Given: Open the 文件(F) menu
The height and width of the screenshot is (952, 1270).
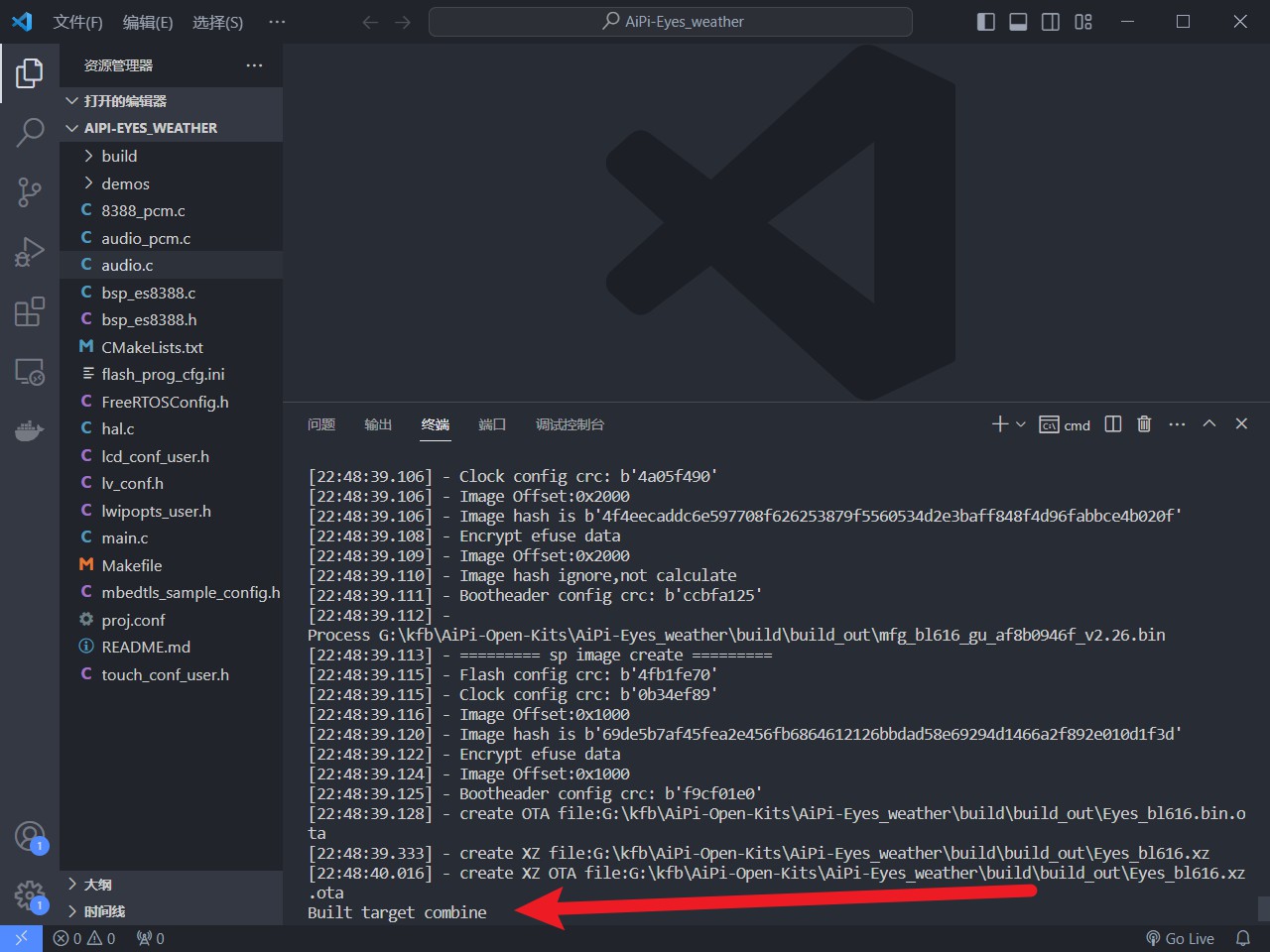Looking at the screenshot, I should tap(77, 22).
